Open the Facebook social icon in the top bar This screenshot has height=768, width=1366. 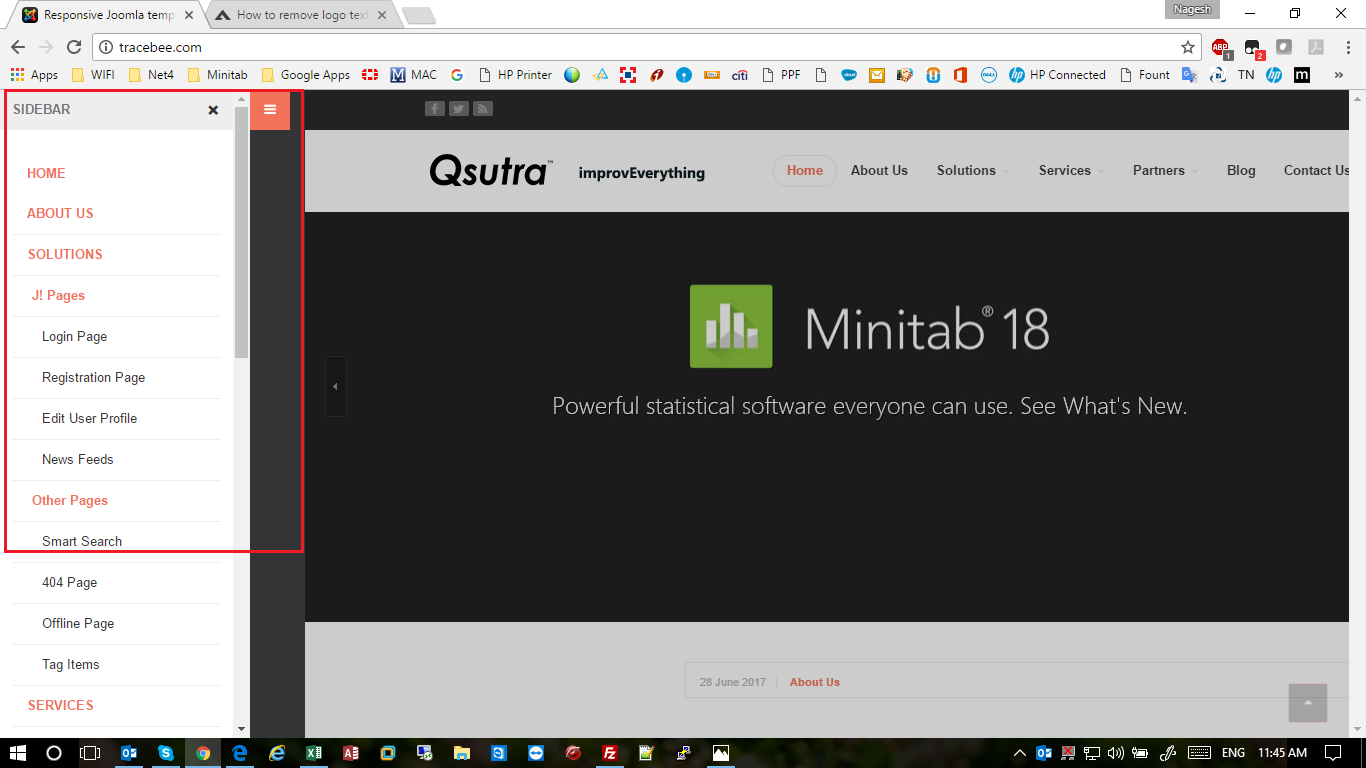tap(434, 109)
